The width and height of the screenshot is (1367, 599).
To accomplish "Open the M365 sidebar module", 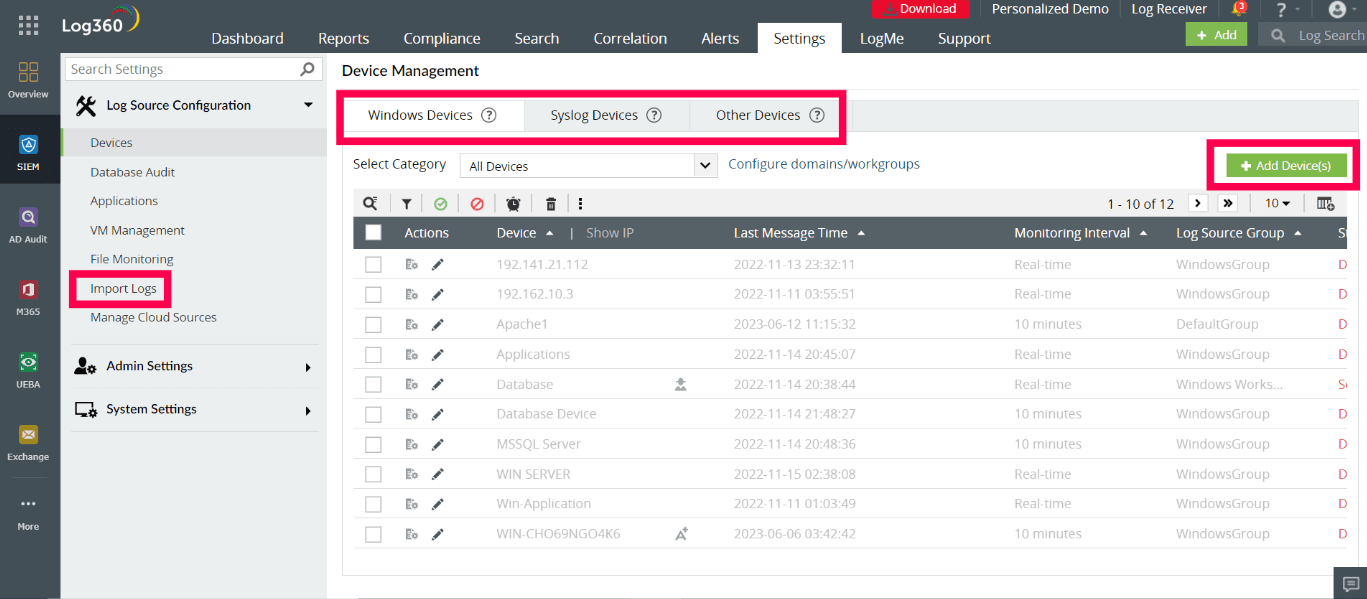I will pyautogui.click(x=28, y=298).
